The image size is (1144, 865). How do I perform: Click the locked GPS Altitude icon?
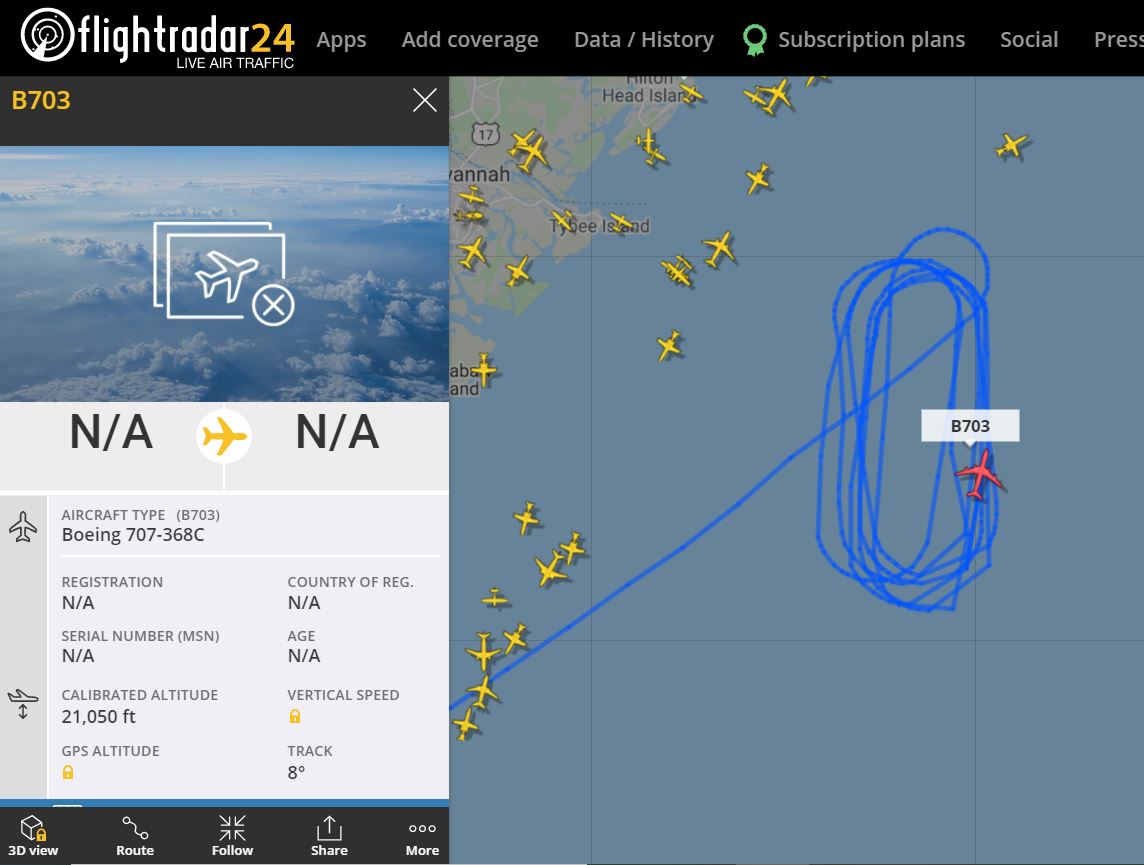[x=68, y=772]
